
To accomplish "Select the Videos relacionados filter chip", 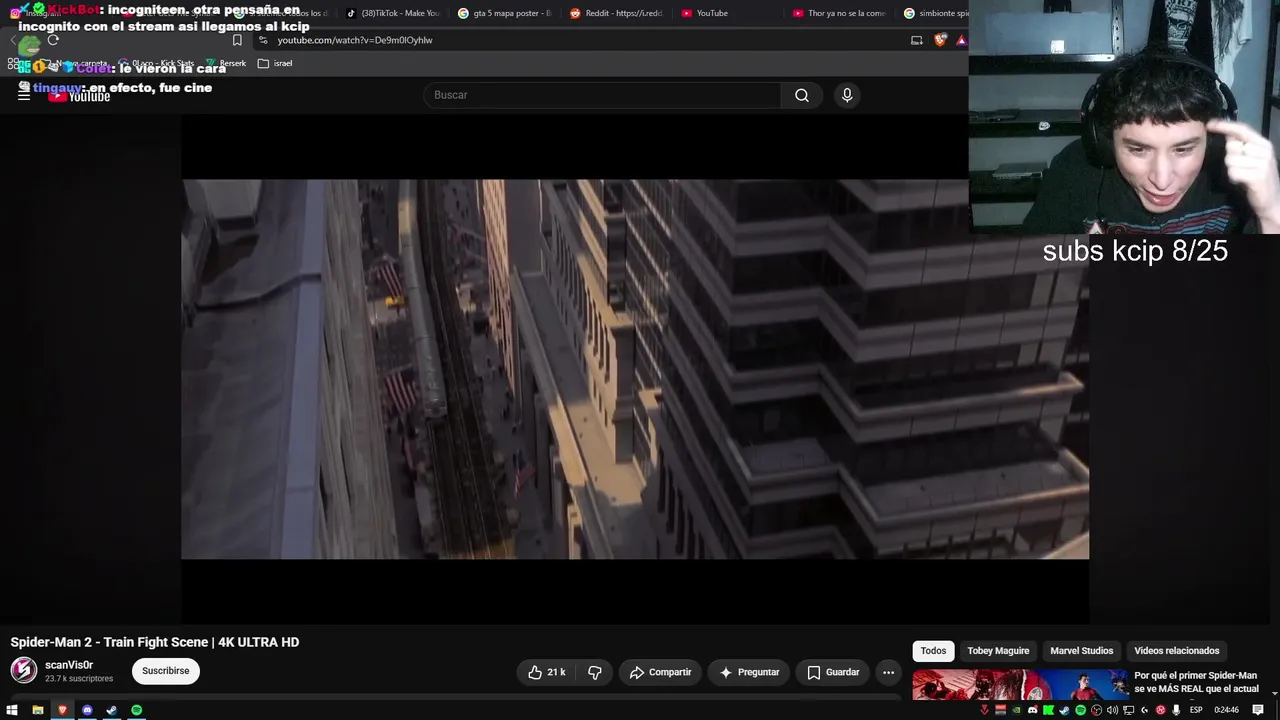I will tap(1176, 651).
